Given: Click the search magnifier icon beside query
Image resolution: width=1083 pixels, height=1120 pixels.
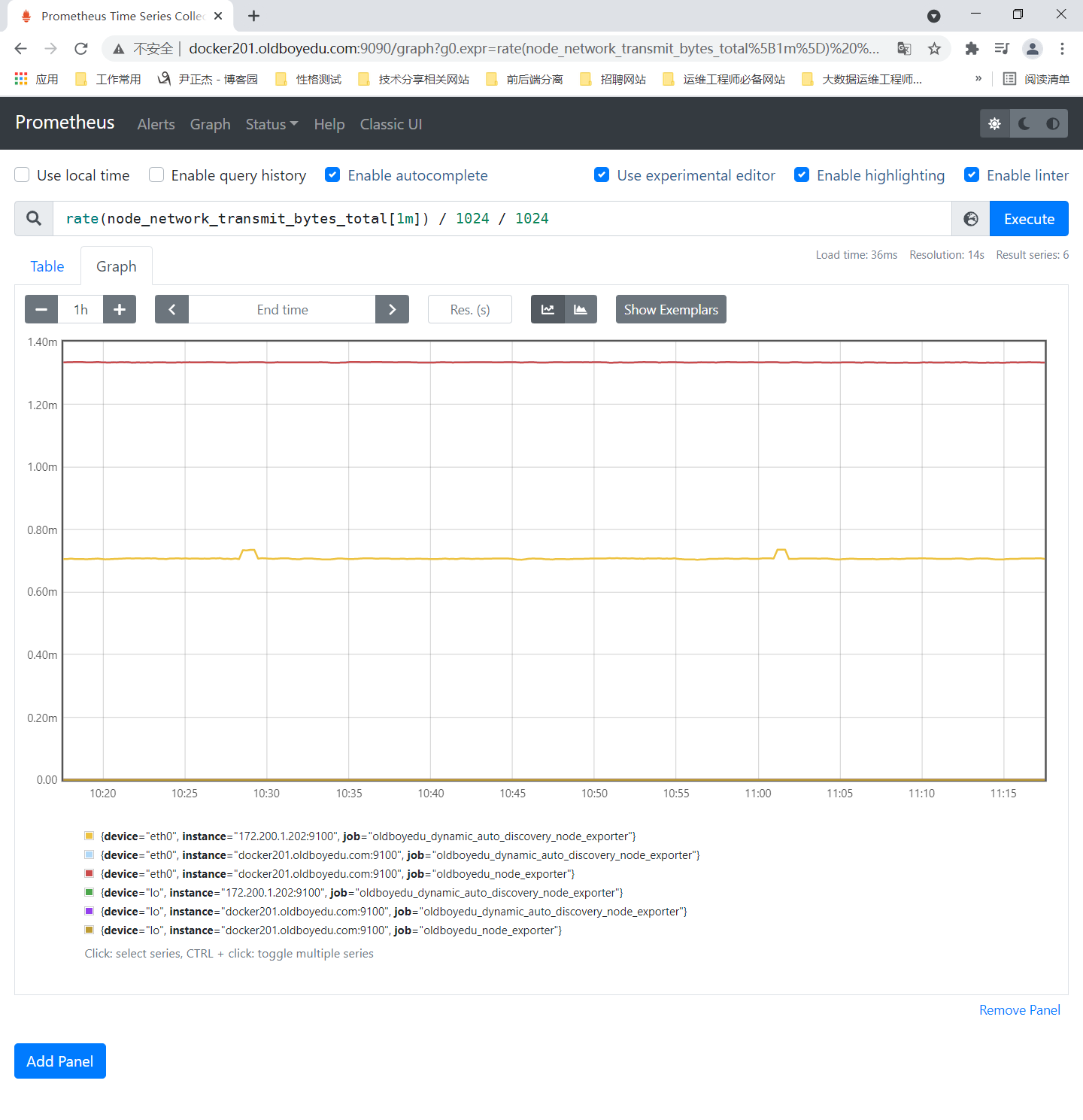Looking at the screenshot, I should coord(34,219).
